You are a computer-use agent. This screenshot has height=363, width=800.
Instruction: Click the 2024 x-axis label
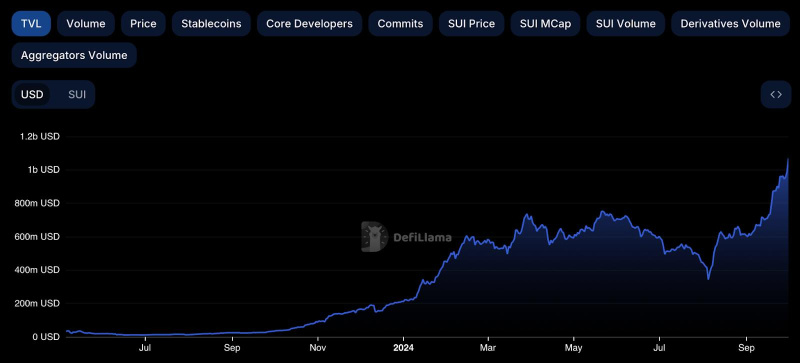pyautogui.click(x=403, y=348)
